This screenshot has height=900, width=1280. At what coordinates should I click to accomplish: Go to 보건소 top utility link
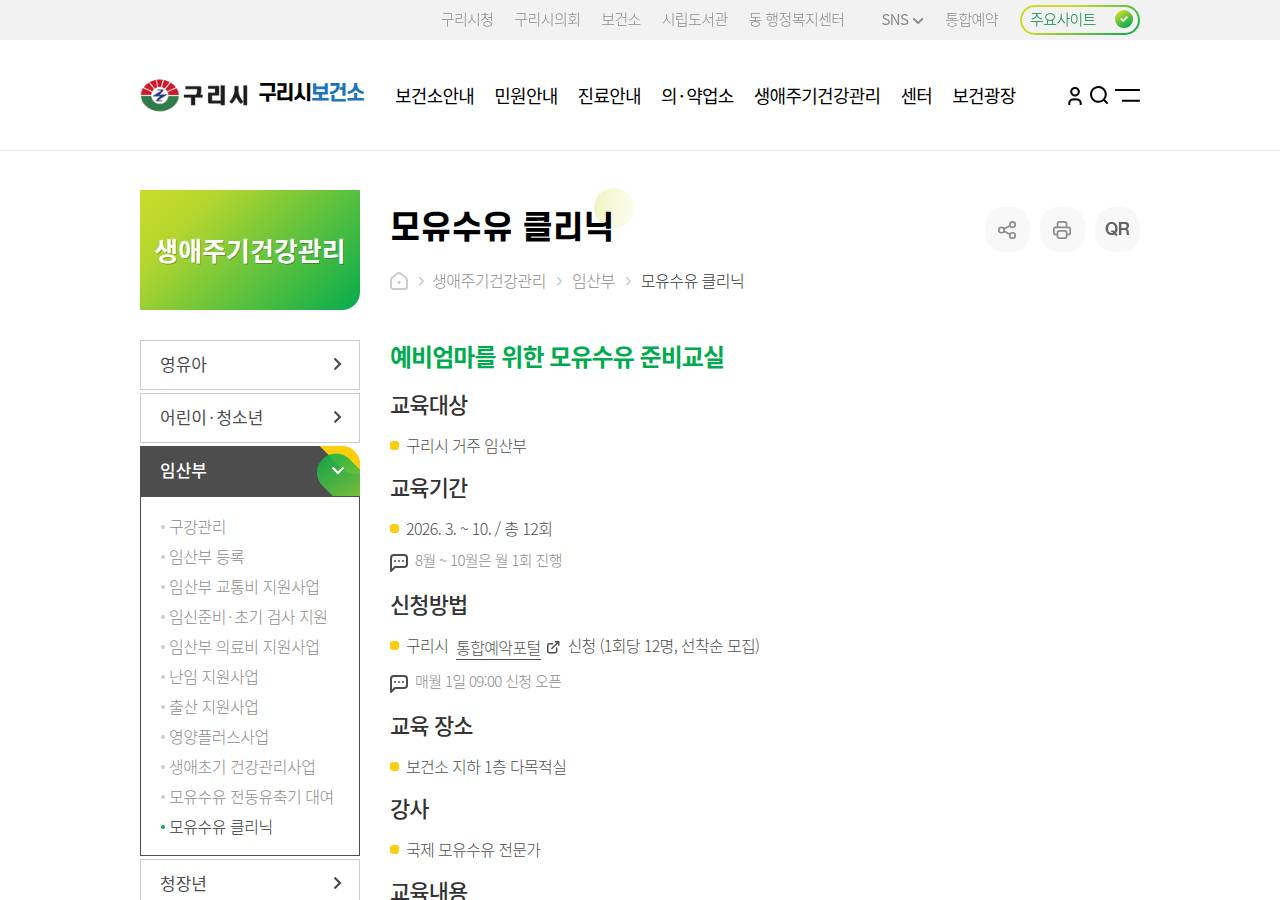click(621, 19)
